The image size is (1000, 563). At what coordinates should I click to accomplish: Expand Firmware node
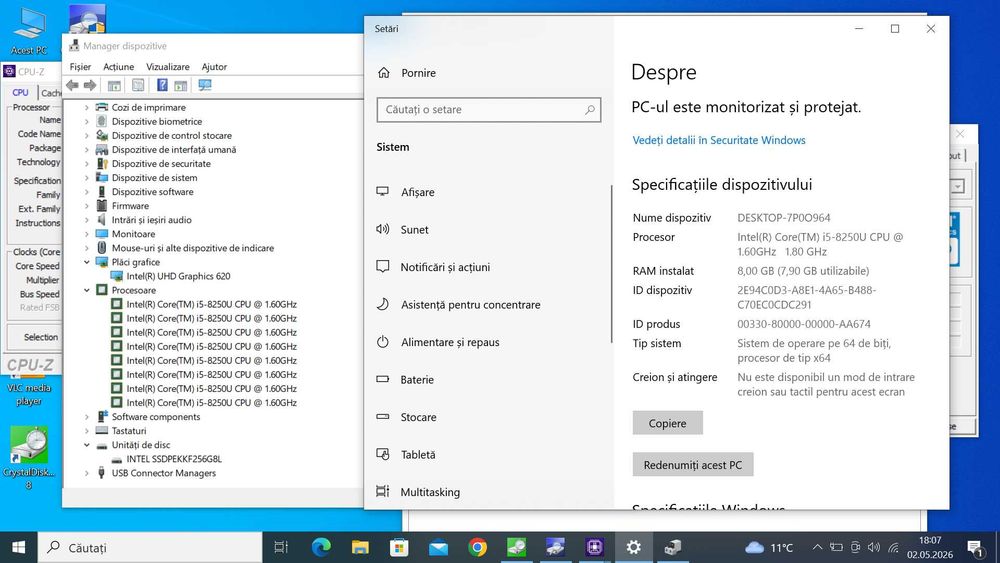(87, 206)
